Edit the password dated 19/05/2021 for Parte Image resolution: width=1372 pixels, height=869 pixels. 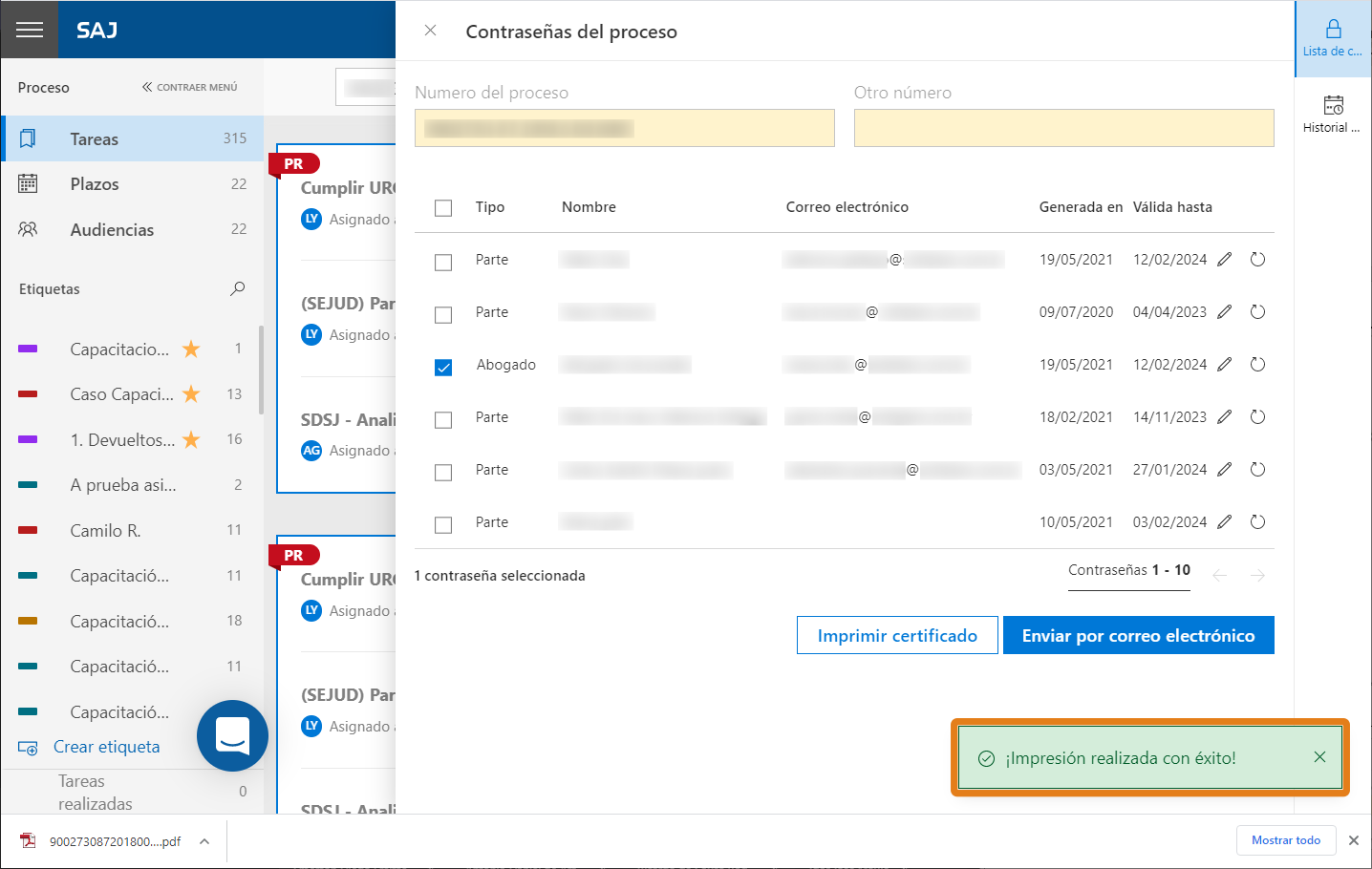point(1225,260)
